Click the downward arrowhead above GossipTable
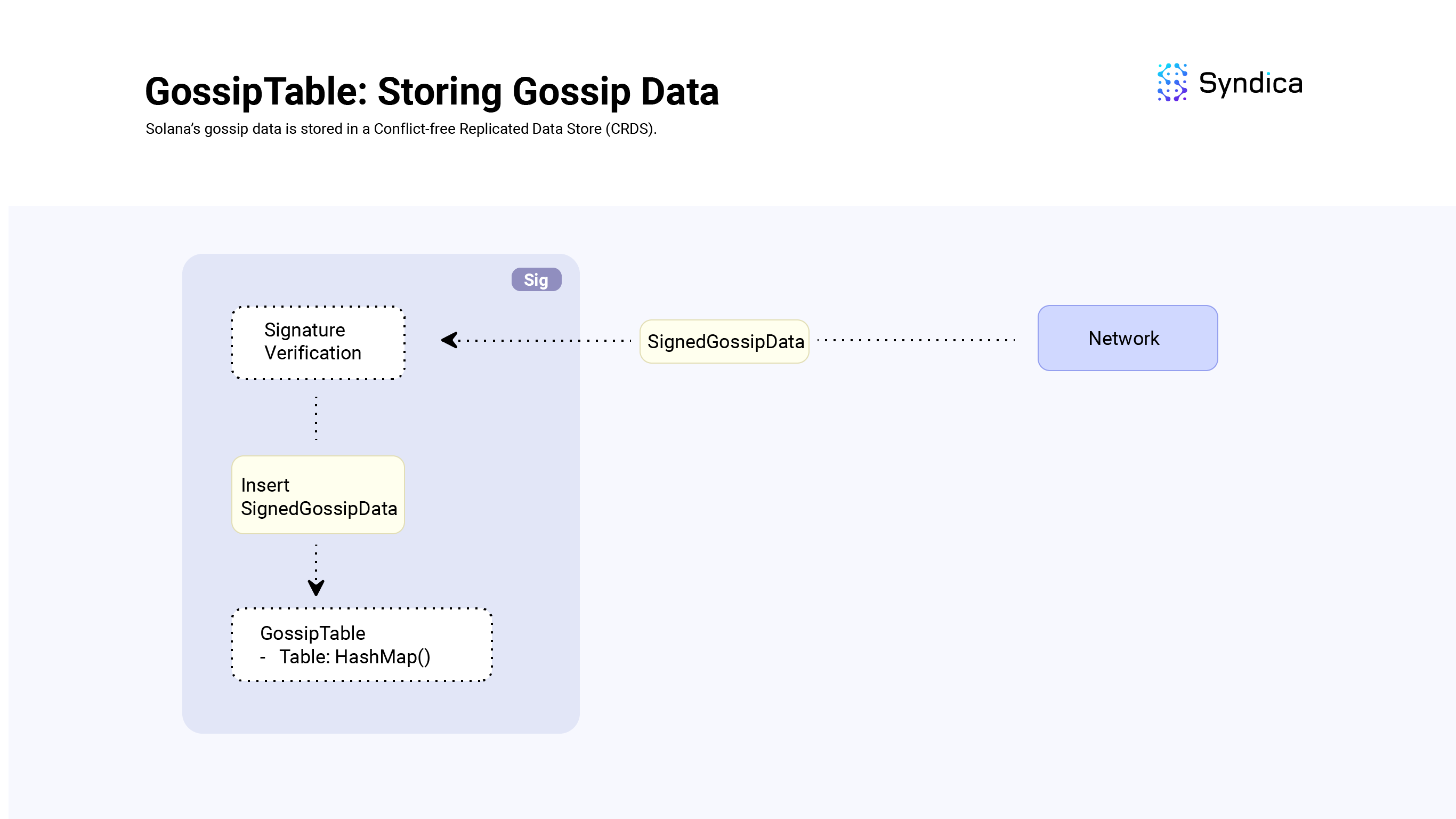Viewport: 1456px width, 819px height. pyautogui.click(x=316, y=588)
